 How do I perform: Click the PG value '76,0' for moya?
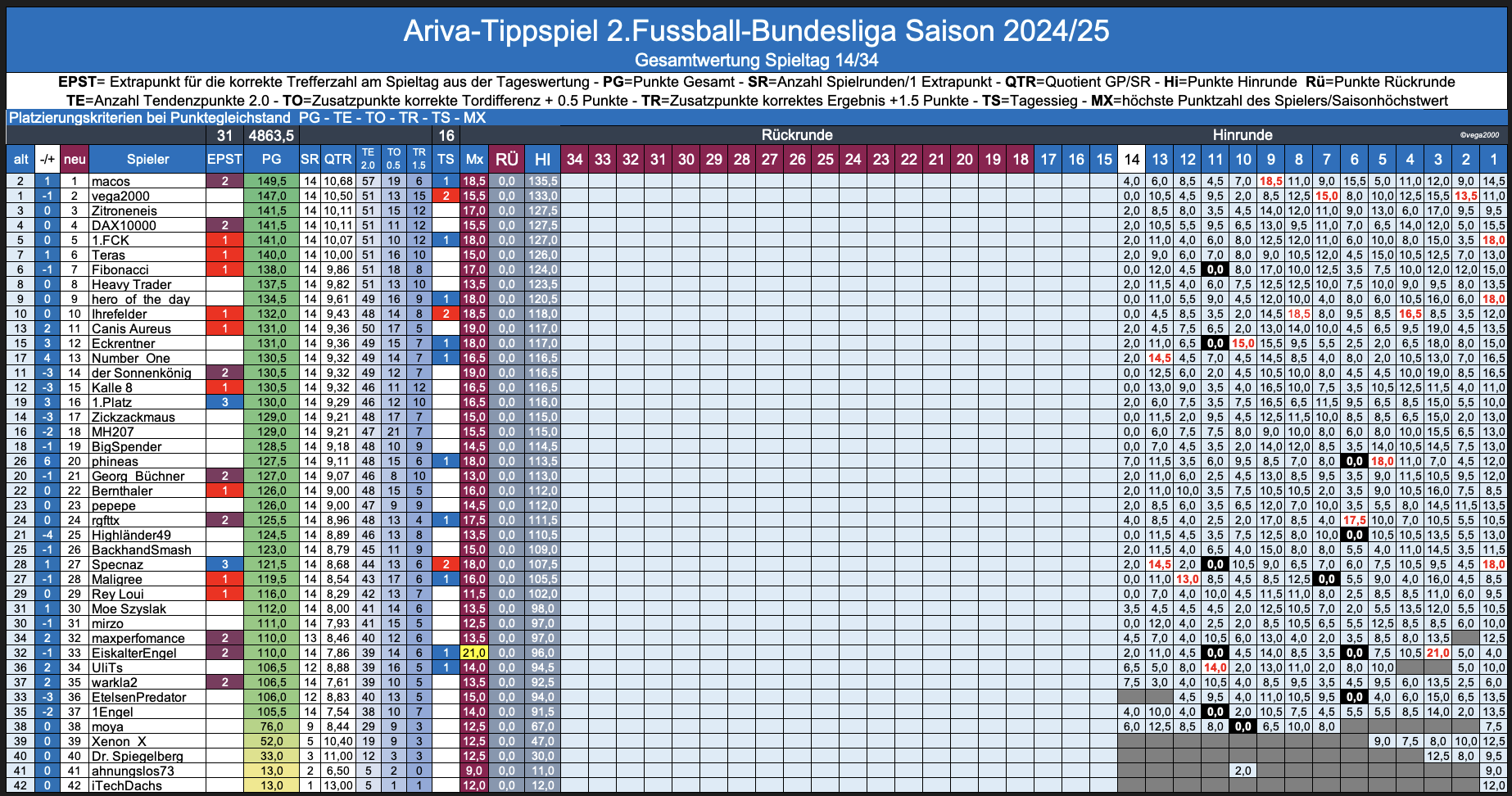coord(271,726)
